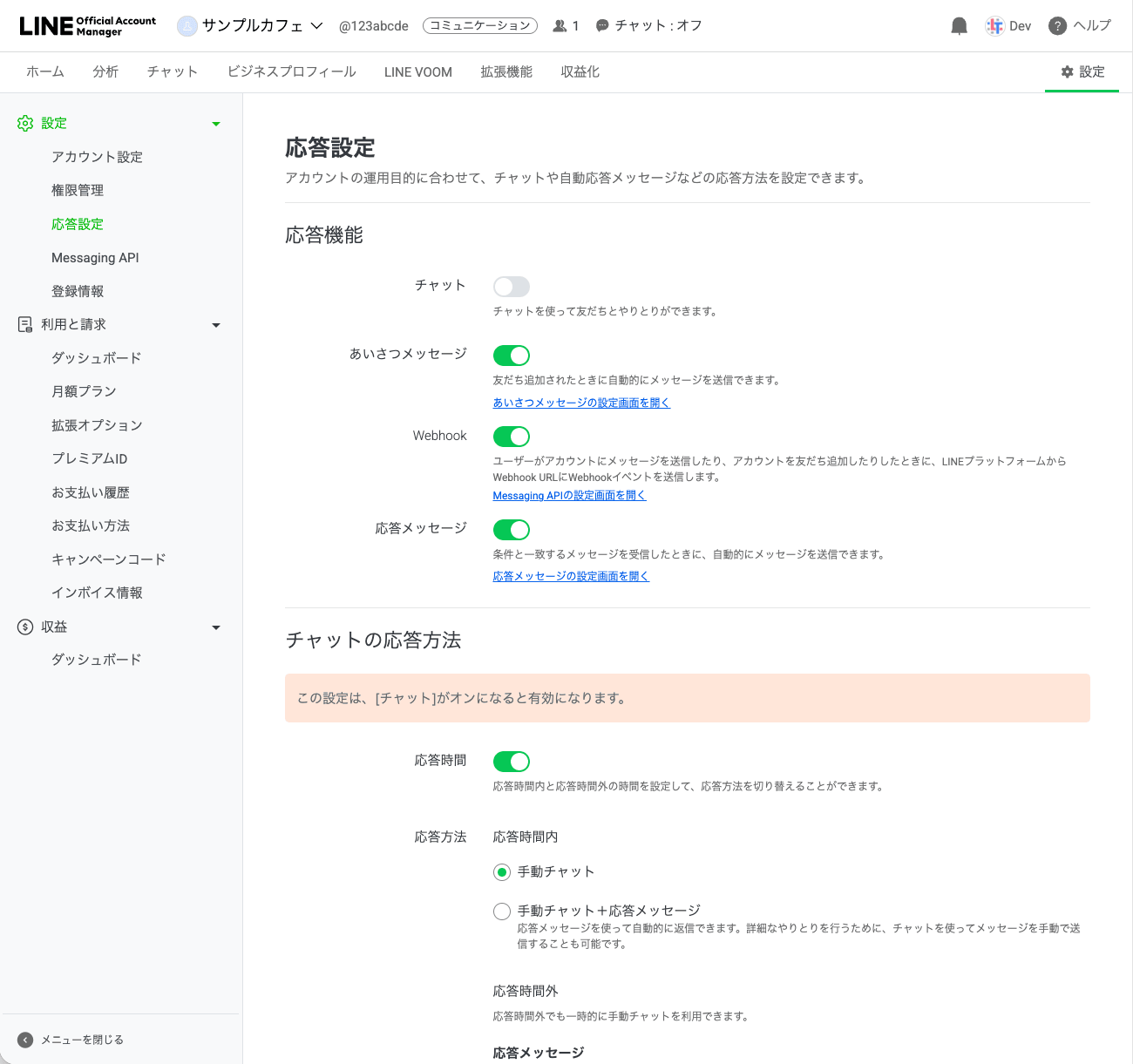Viewport: 1133px width, 1064px height.
Task: Collapse the 利用と請求 sidebar section
Action: pyautogui.click(x=216, y=325)
